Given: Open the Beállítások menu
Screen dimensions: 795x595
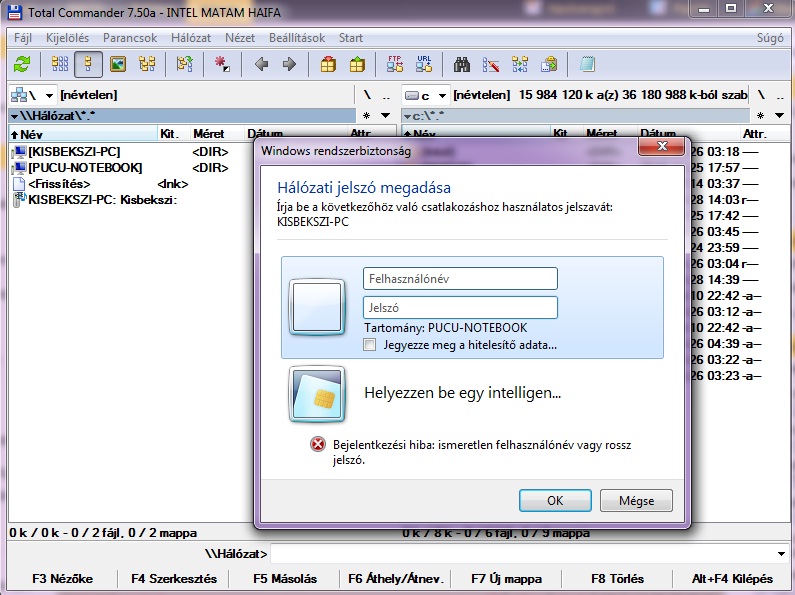Looking at the screenshot, I should pos(297,38).
